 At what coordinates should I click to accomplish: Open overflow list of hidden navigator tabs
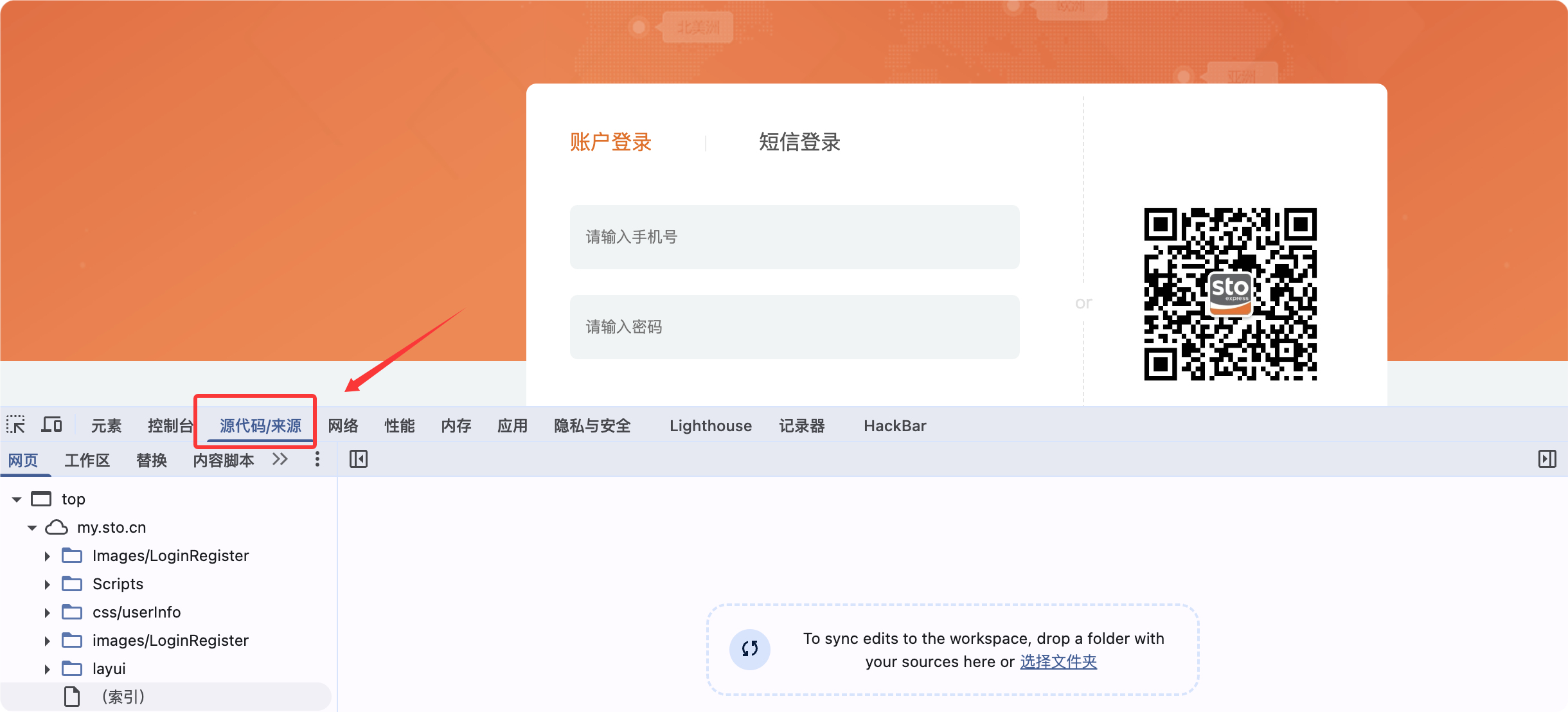(x=280, y=459)
